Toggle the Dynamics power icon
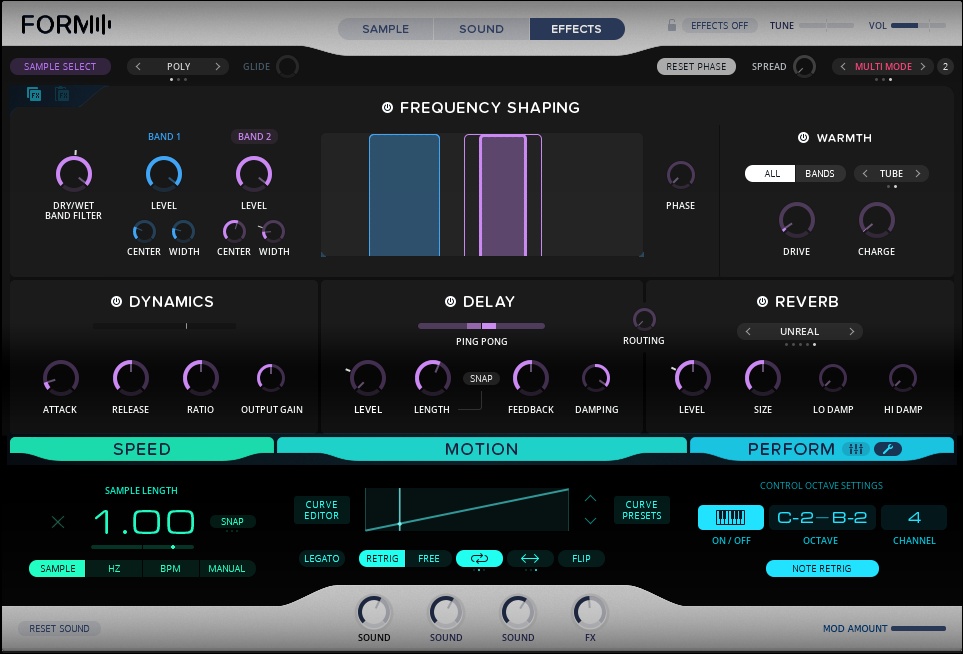The width and height of the screenshot is (963, 654). 116,301
